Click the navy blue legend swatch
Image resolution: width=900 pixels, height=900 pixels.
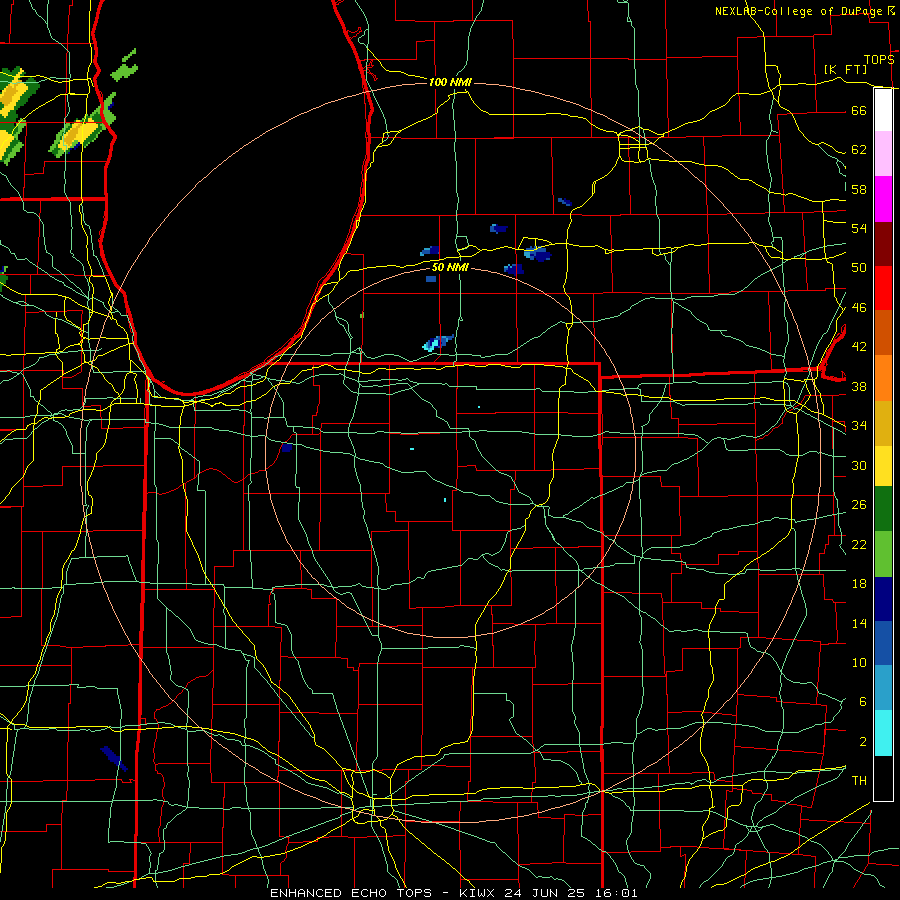coord(883,599)
